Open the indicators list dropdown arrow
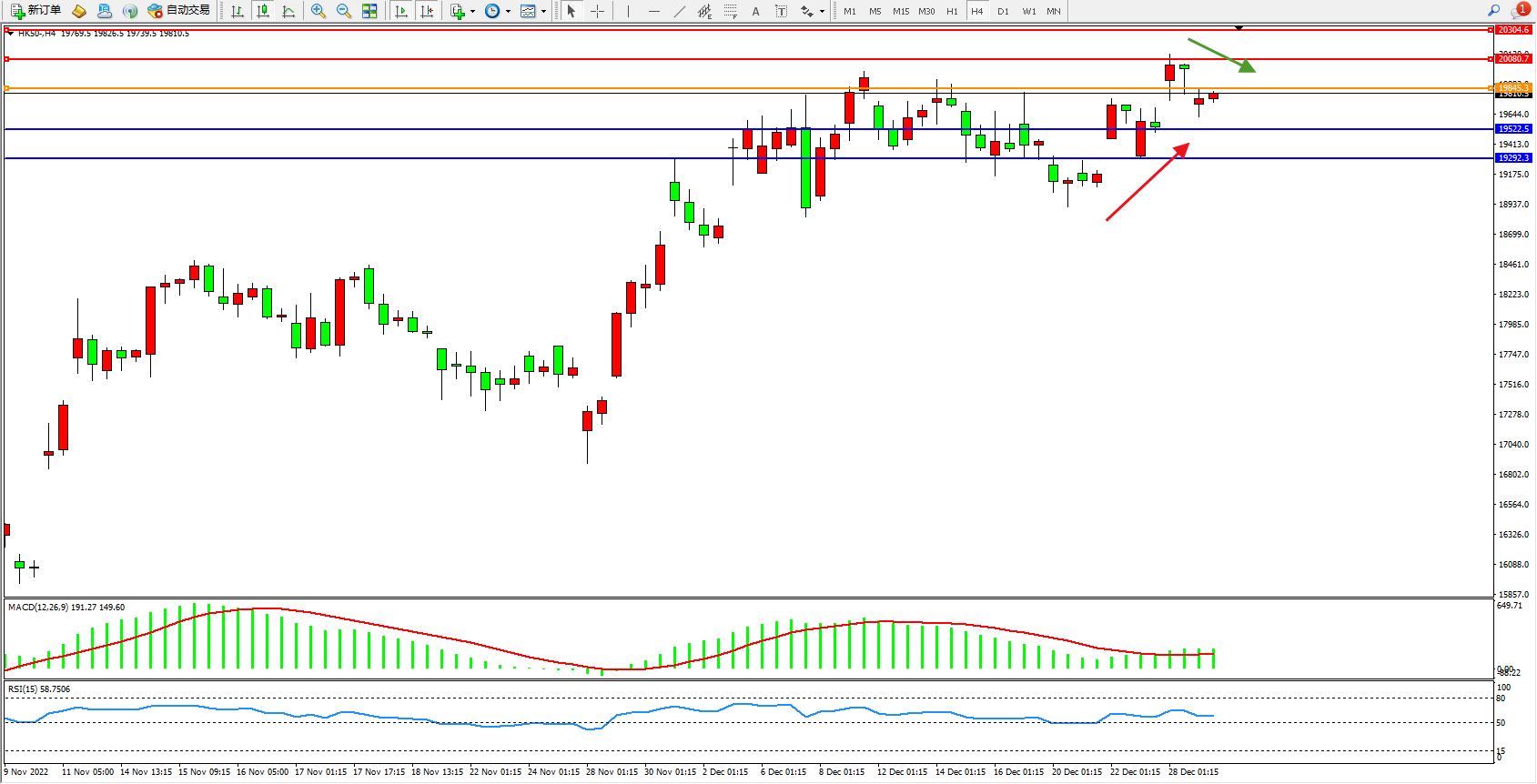The height and width of the screenshot is (784, 1537). point(472,12)
